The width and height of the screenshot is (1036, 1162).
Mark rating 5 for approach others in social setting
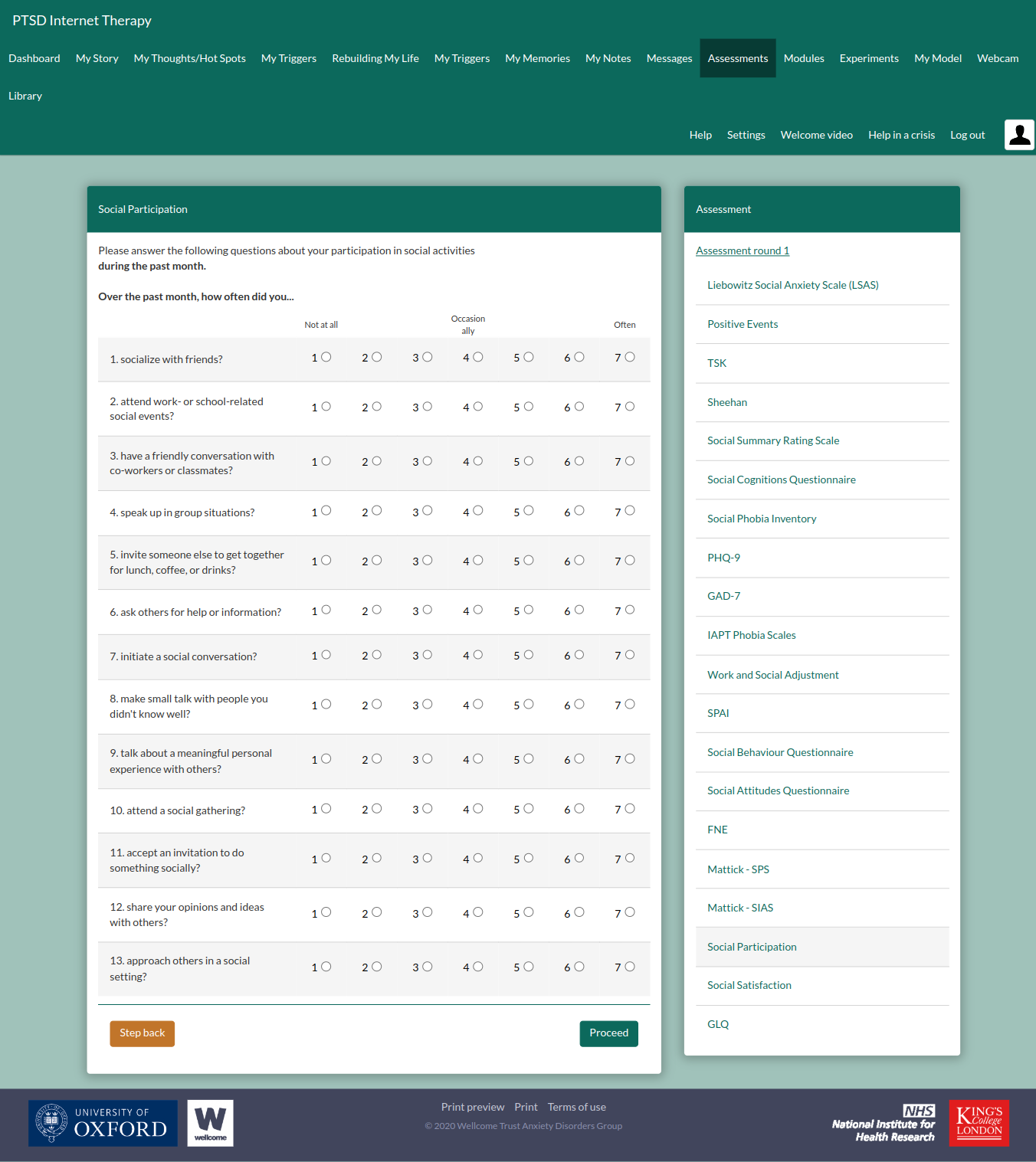tap(528, 967)
